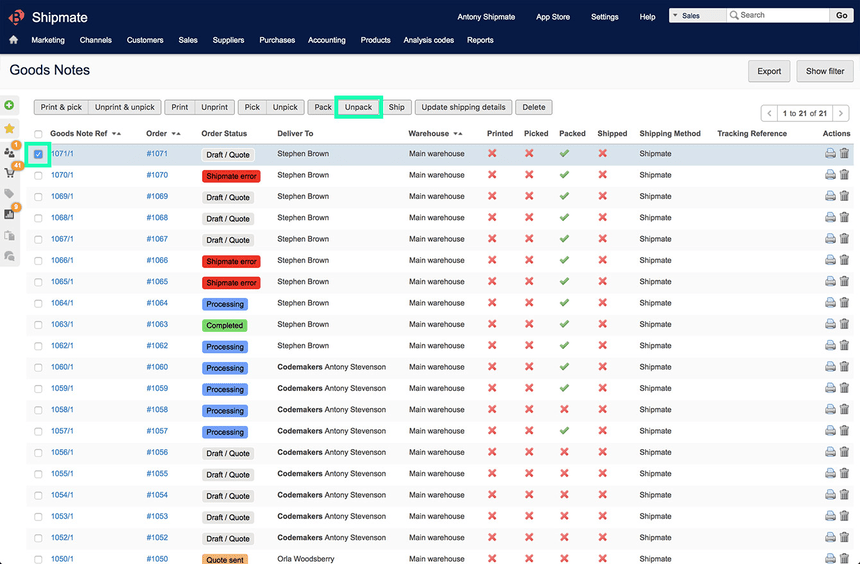Open the App Store link
Image resolution: width=860 pixels, height=564 pixels.
coord(553,17)
